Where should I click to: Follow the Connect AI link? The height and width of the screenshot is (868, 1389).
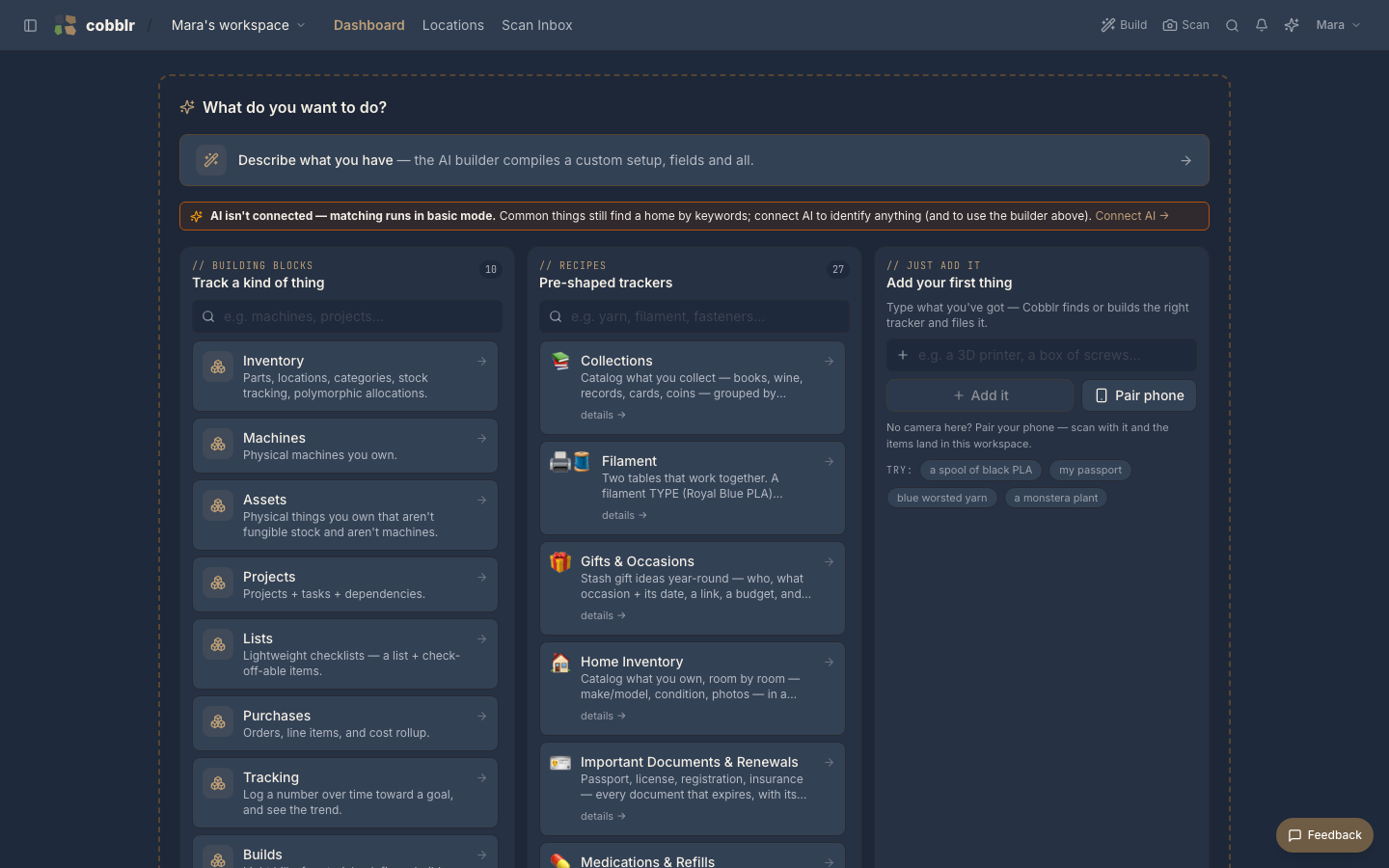tap(1131, 216)
